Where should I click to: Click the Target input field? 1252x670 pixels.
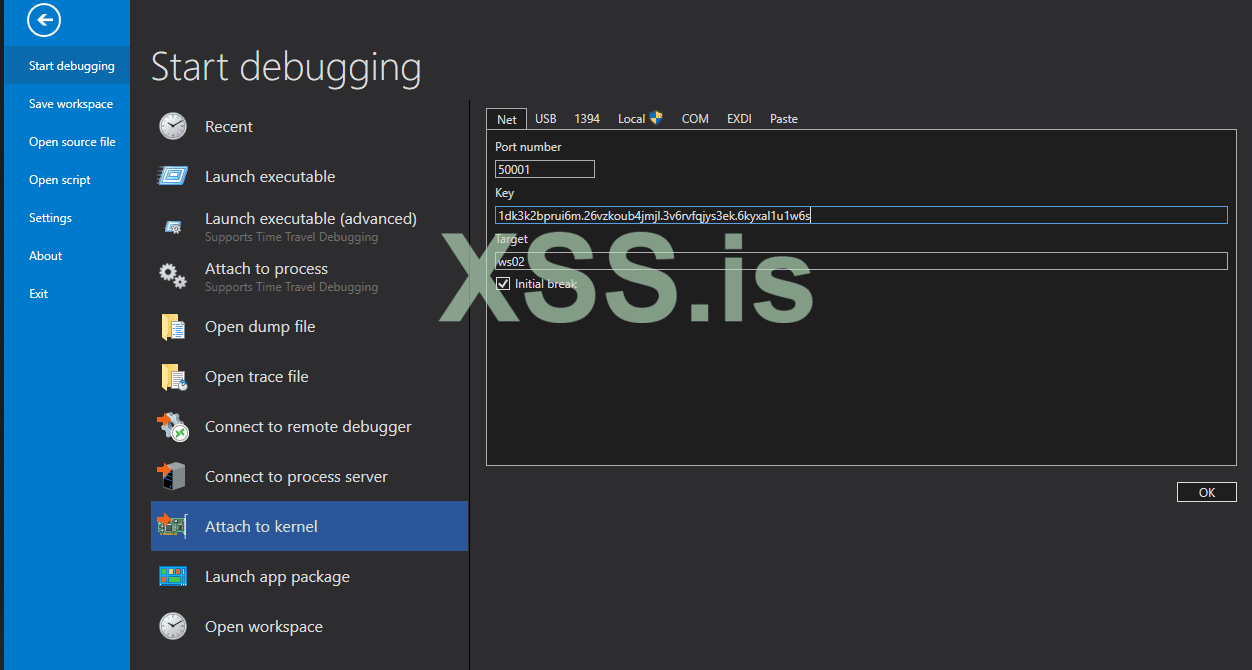[861, 261]
